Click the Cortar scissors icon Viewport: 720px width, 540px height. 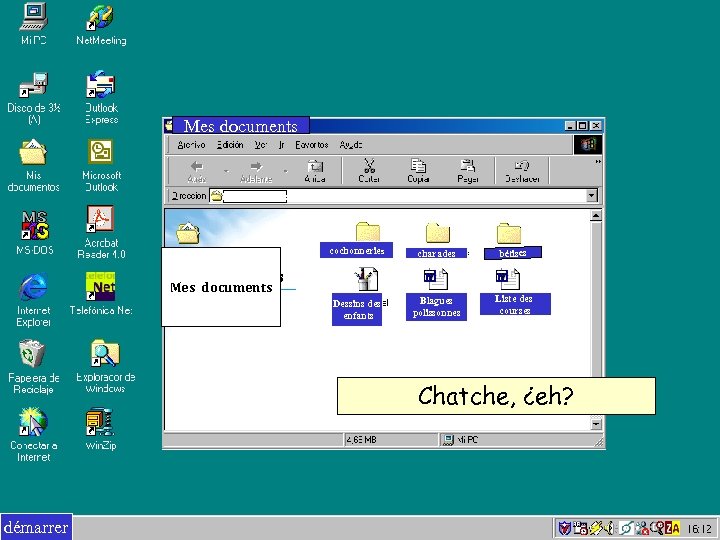pyautogui.click(x=369, y=171)
